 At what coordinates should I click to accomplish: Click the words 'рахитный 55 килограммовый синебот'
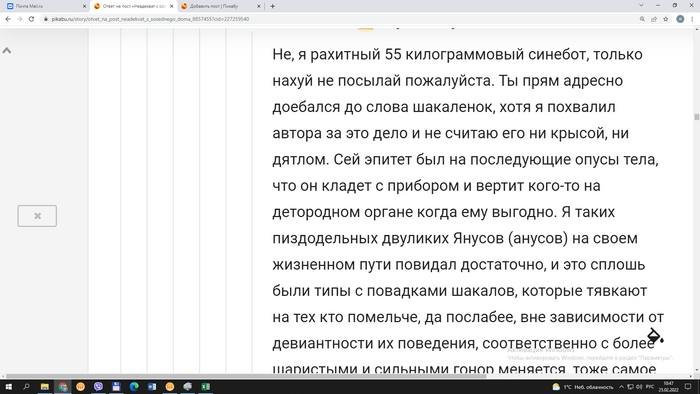tap(448, 55)
